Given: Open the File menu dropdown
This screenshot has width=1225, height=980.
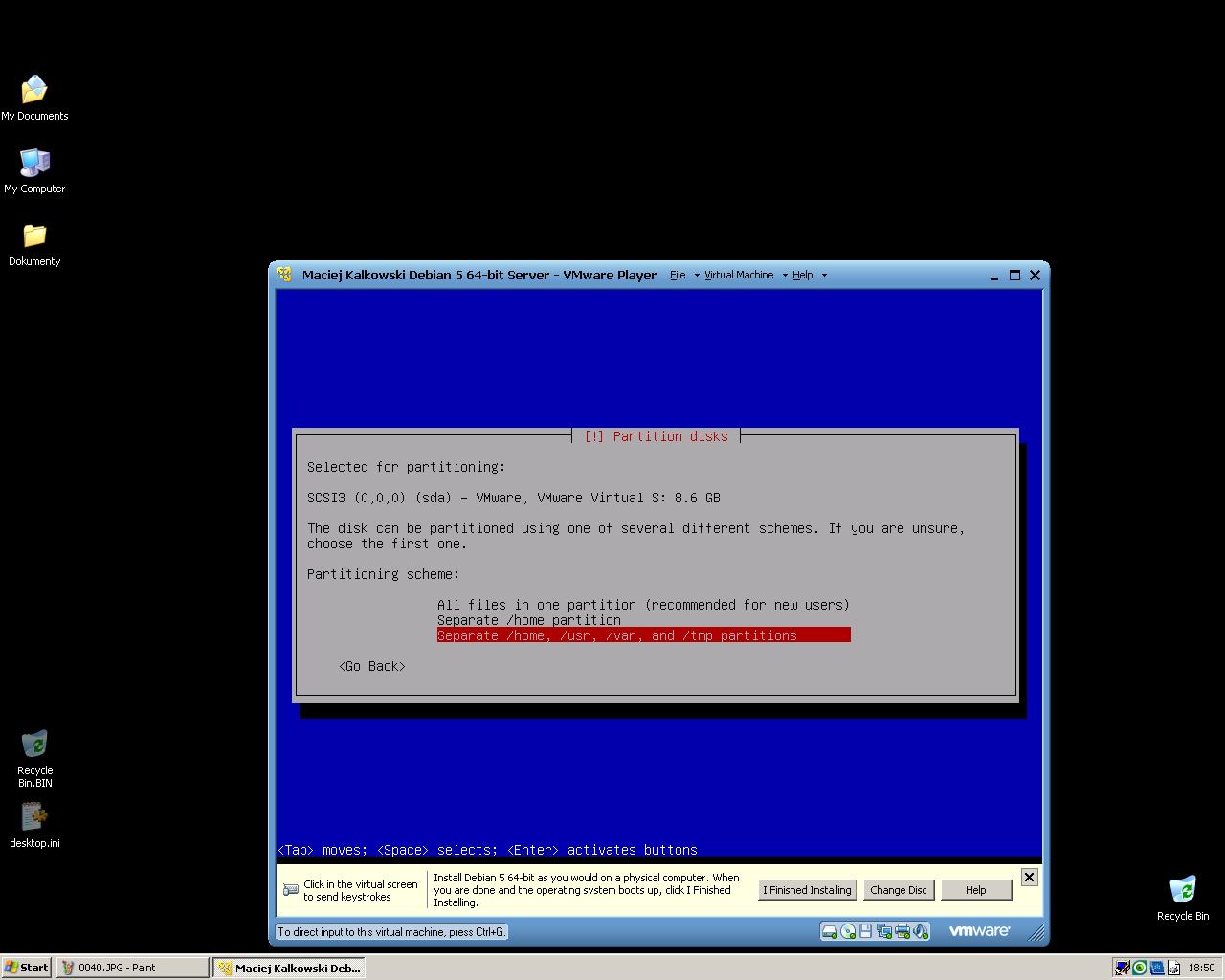Looking at the screenshot, I should 683,275.
